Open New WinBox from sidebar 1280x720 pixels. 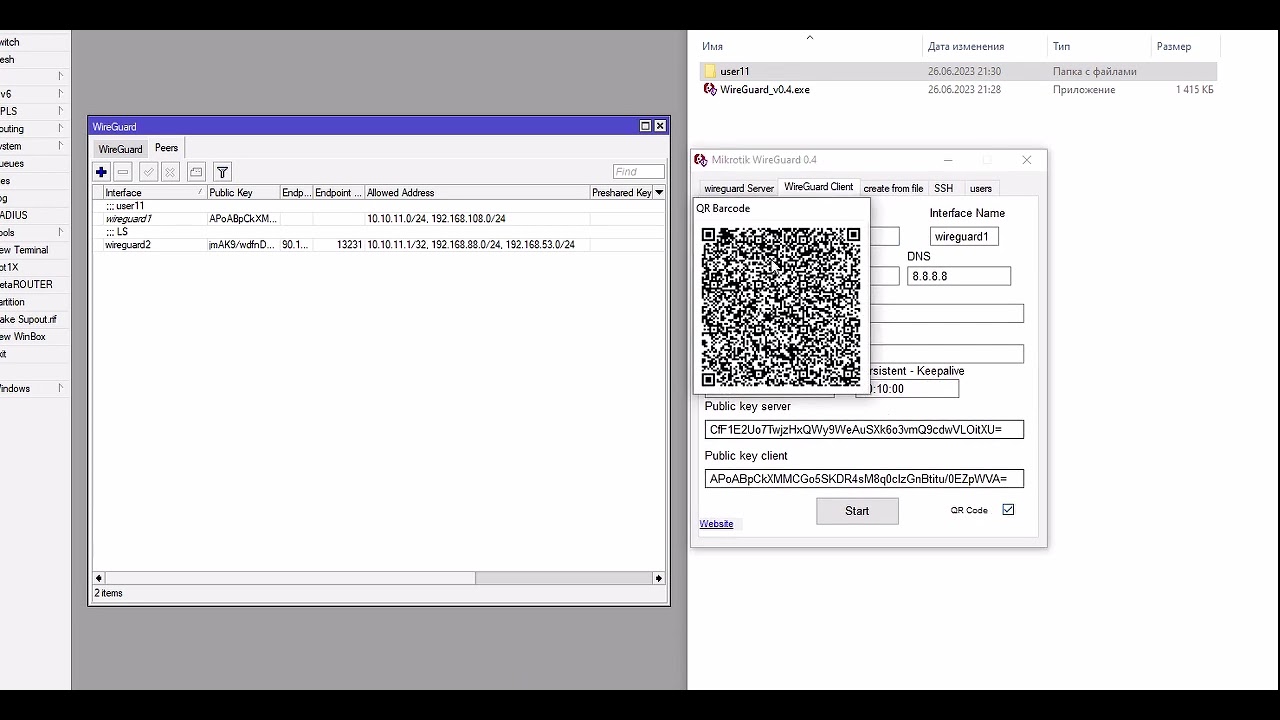23,337
